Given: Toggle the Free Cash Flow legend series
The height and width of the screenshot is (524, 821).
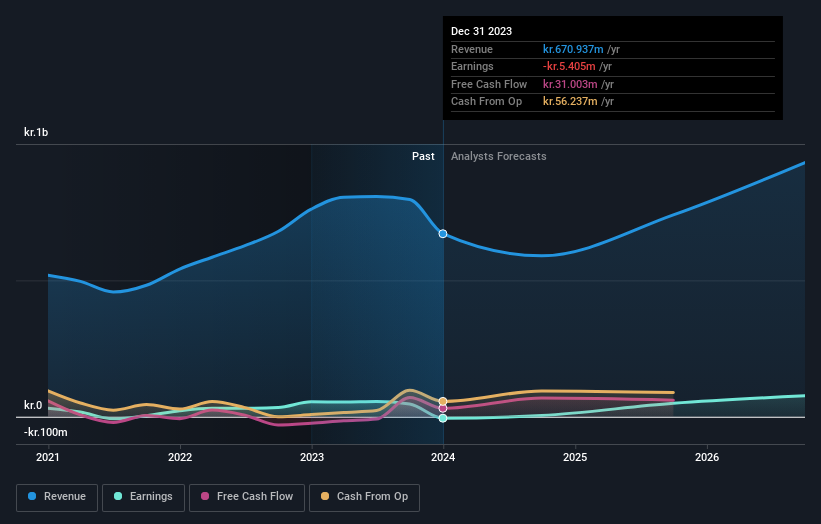Looking at the screenshot, I should click(247, 497).
